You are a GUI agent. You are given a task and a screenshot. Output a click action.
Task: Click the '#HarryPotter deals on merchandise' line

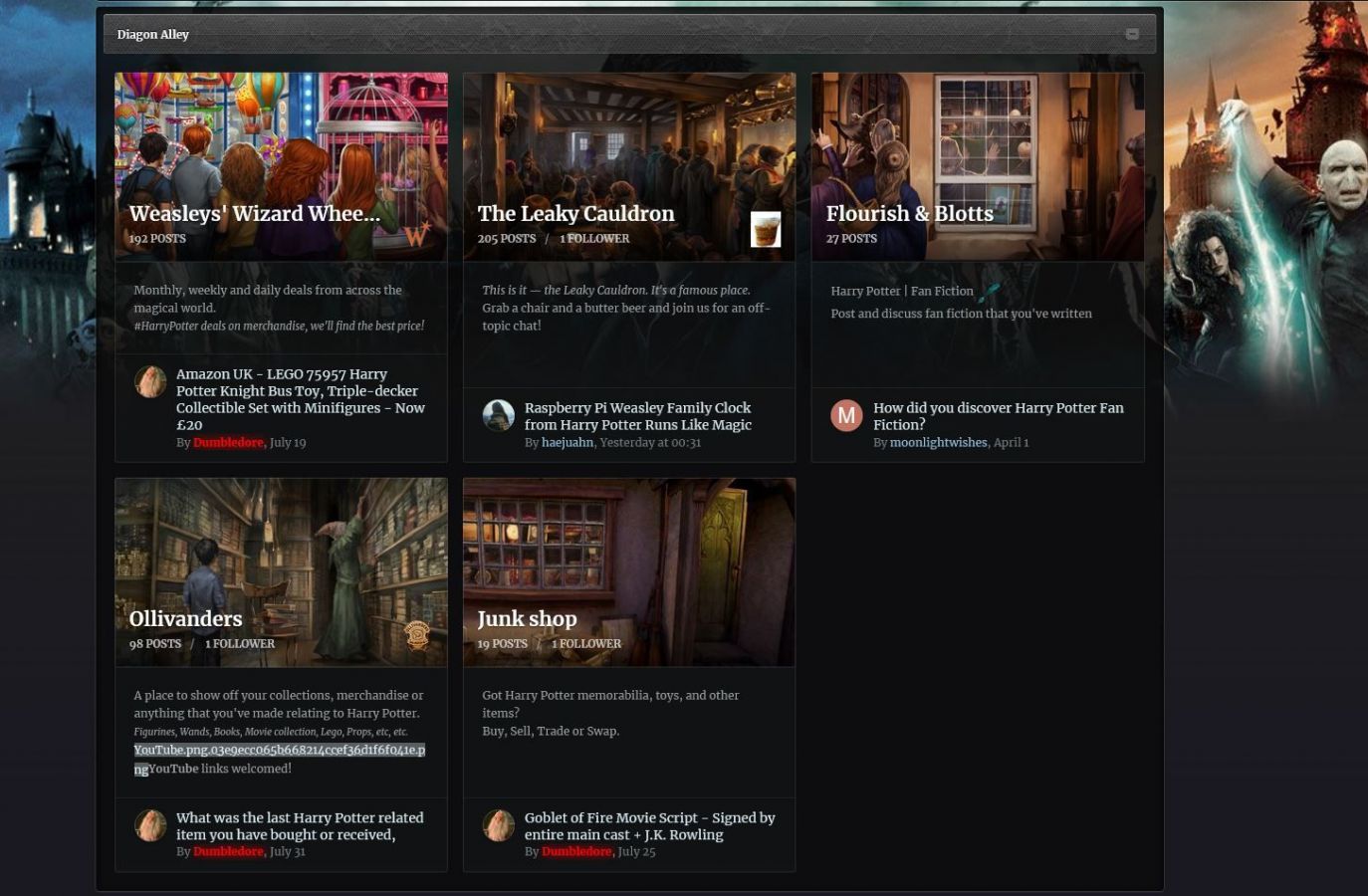279,326
